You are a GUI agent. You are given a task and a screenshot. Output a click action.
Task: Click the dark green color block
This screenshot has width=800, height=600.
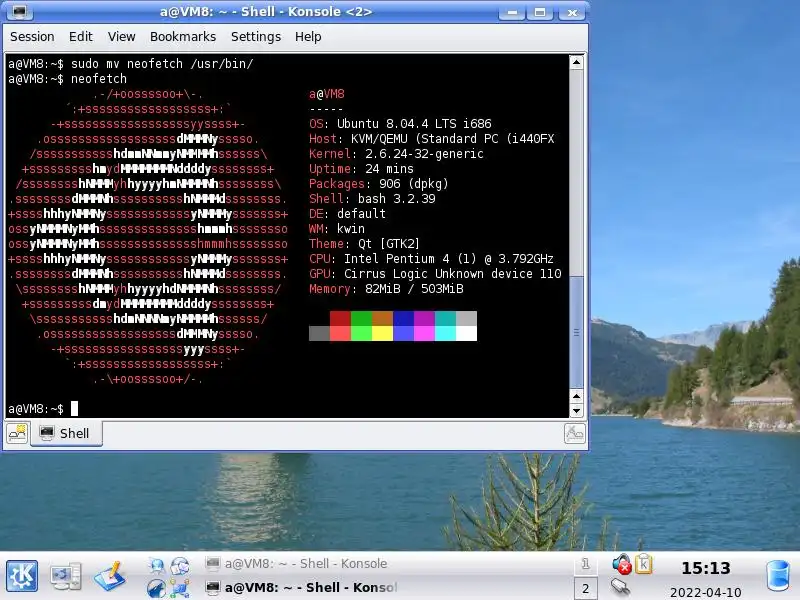point(361,318)
